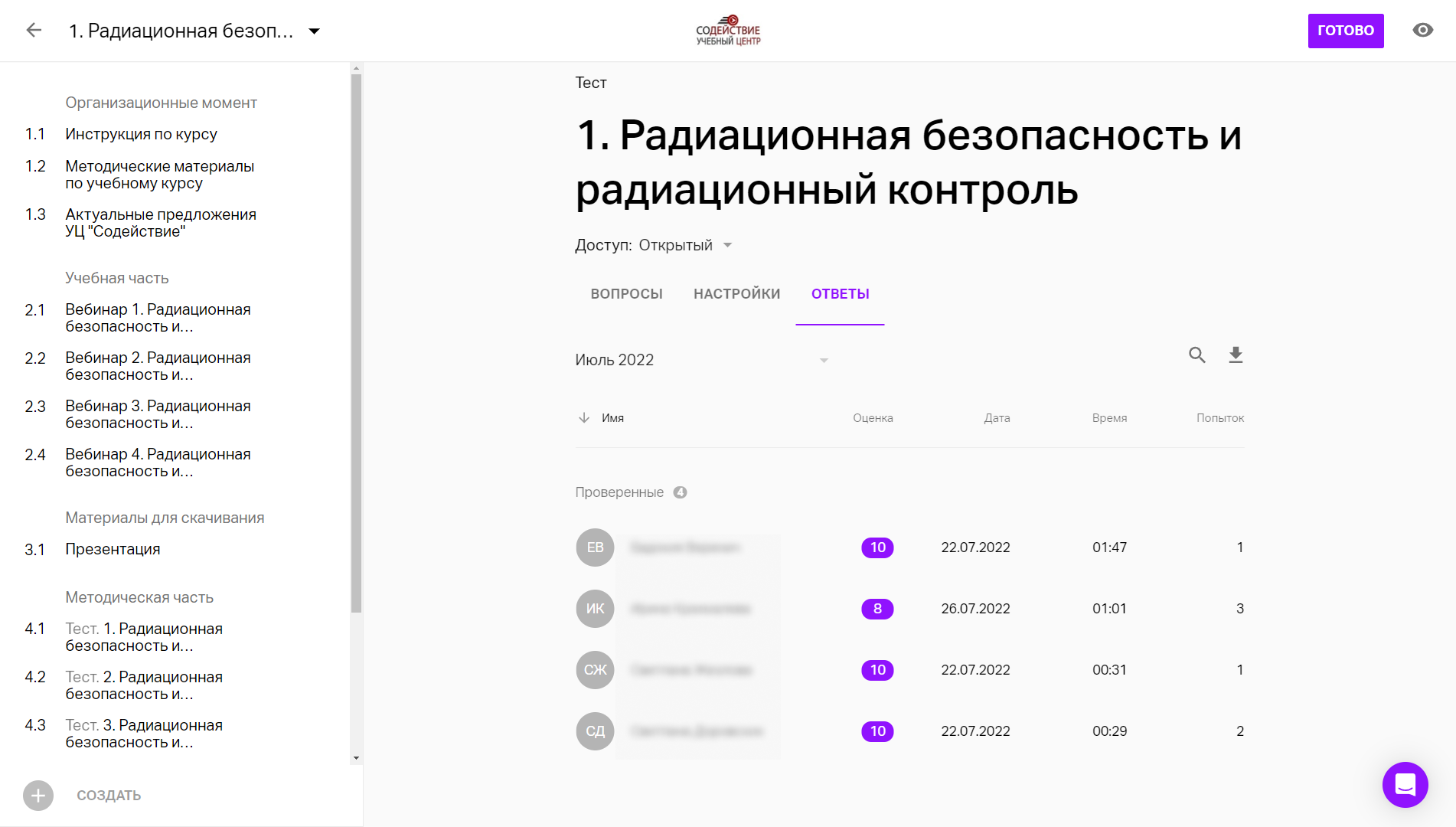The image size is (1456, 827).
Task: Open item 4.1 Тест 1
Action: [144, 637]
